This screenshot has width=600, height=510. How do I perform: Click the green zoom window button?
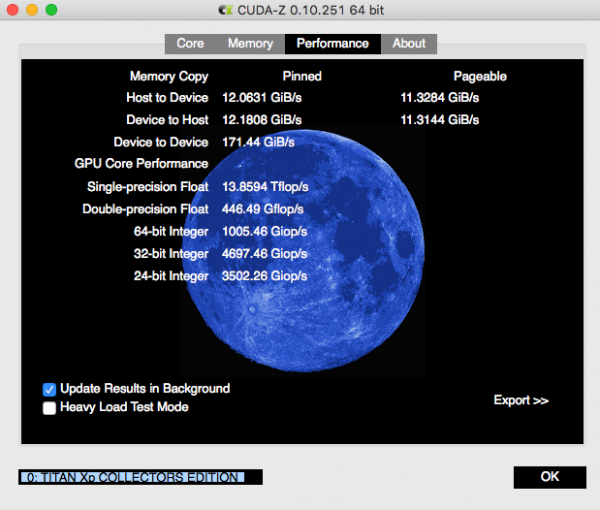click(x=51, y=10)
